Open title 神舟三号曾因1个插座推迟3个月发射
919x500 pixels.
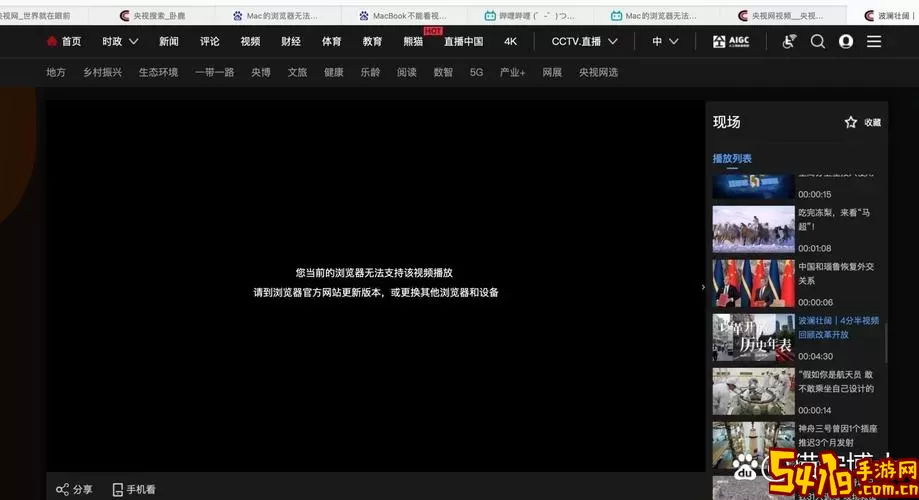(838, 436)
